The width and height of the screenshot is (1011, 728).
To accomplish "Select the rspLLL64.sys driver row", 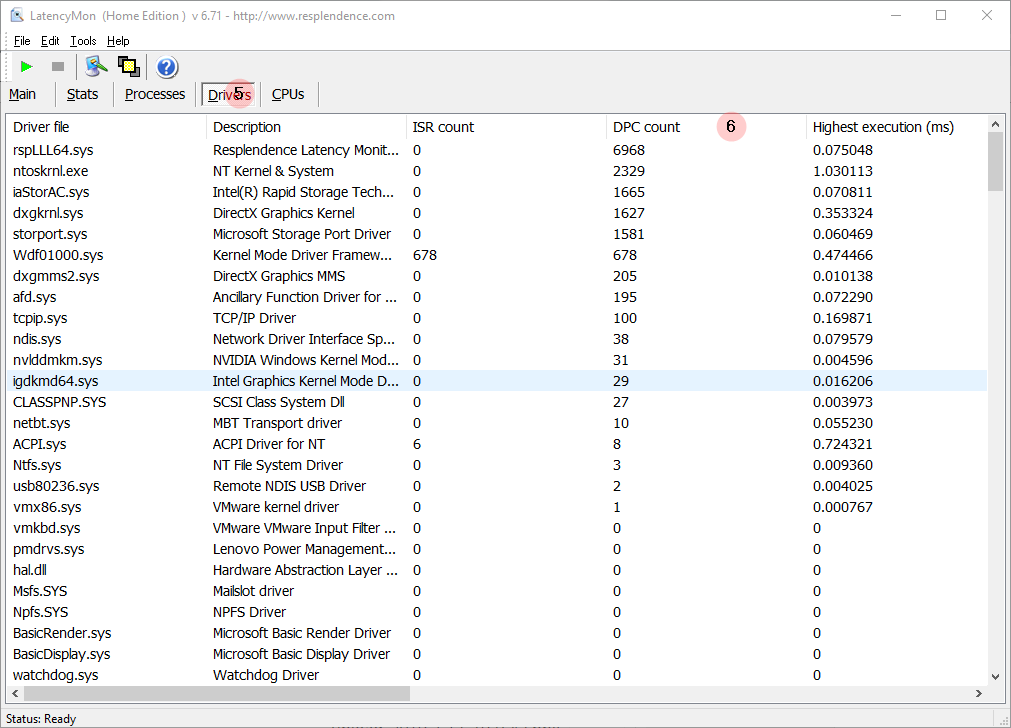I will (496, 150).
